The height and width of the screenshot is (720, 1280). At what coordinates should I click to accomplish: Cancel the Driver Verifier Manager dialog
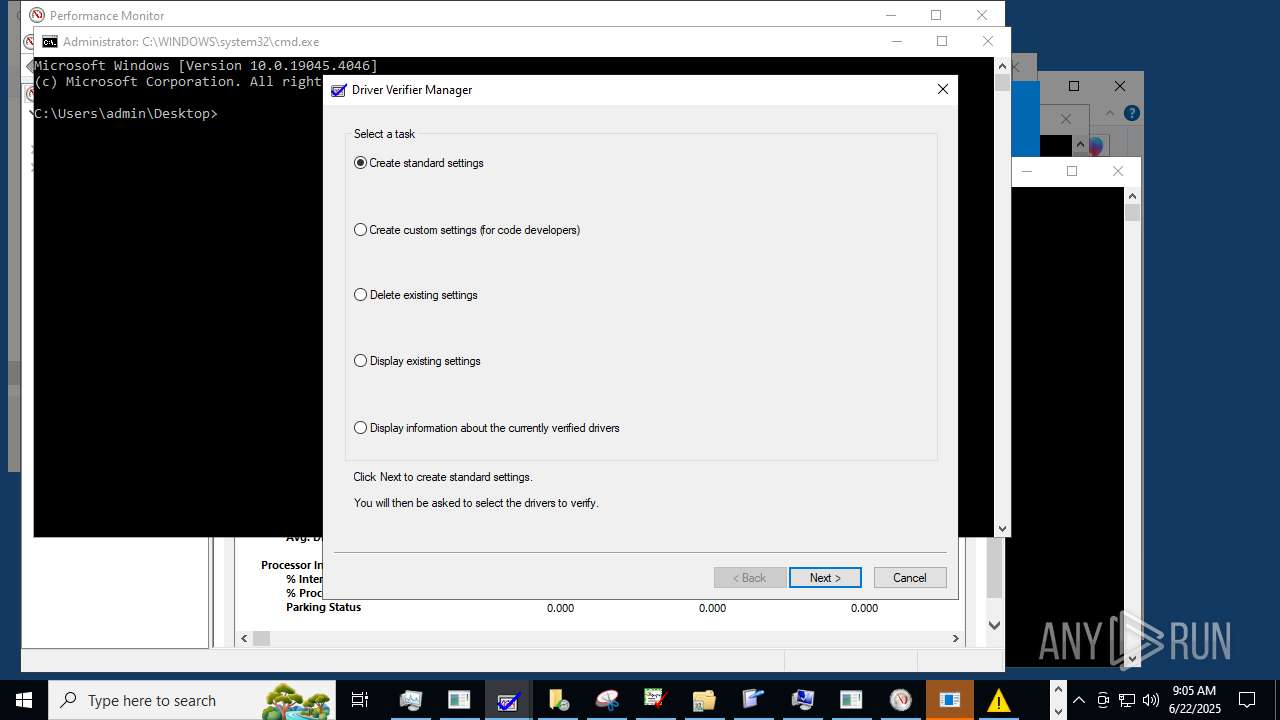pos(910,578)
